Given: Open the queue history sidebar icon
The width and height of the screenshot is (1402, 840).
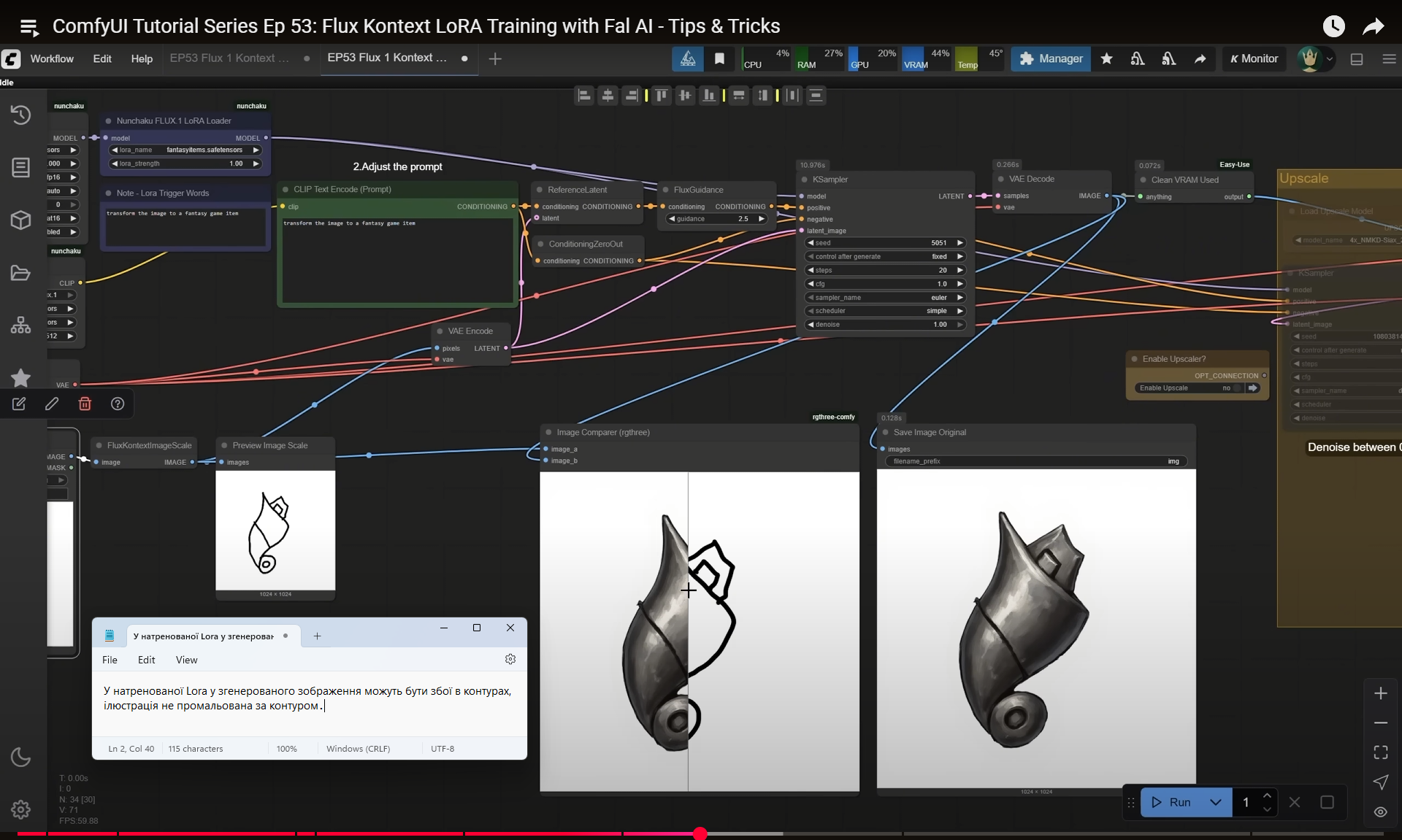Looking at the screenshot, I should point(20,115).
